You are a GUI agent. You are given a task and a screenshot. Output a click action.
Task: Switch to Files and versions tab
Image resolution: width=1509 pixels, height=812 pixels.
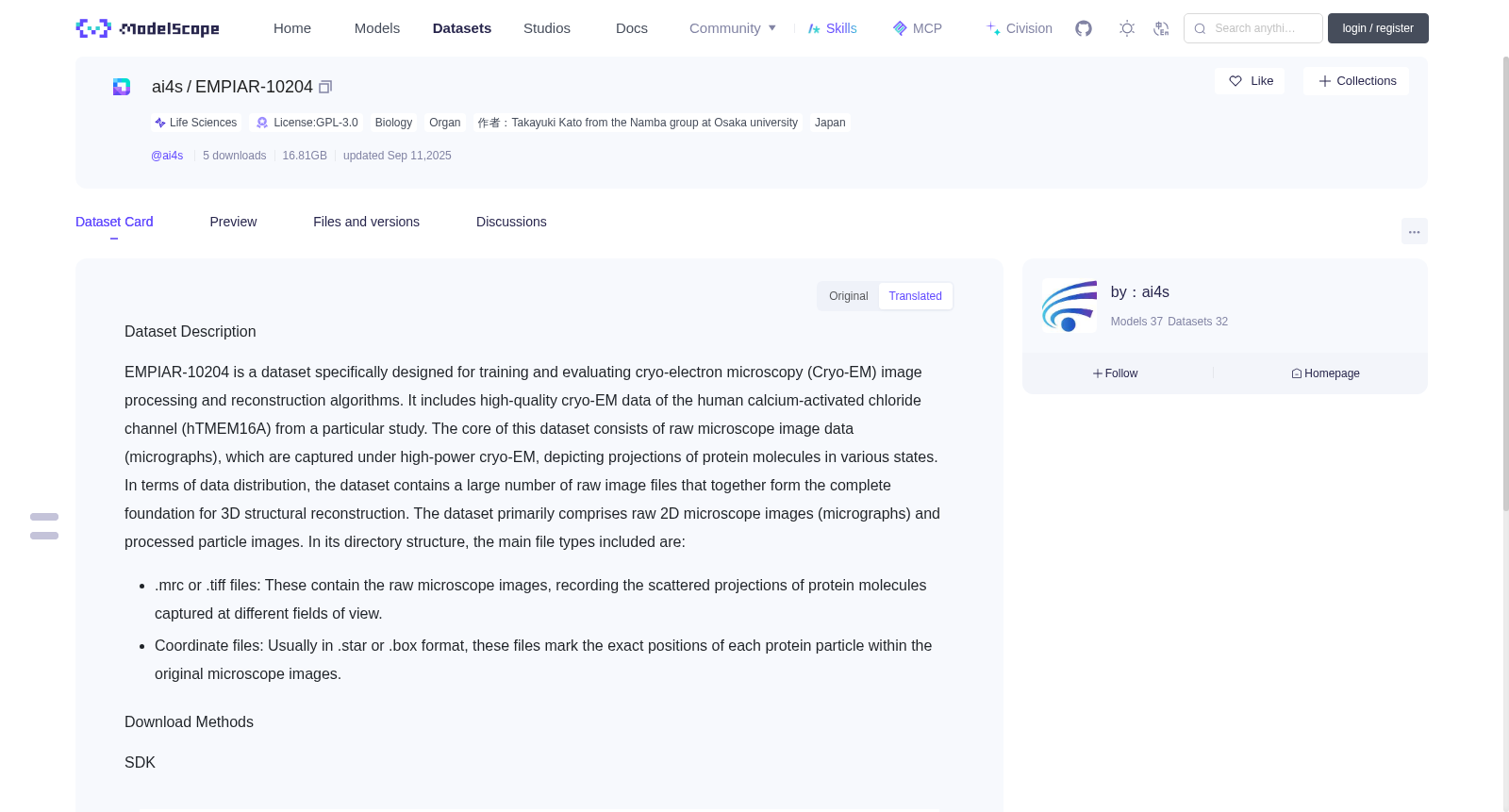click(366, 222)
